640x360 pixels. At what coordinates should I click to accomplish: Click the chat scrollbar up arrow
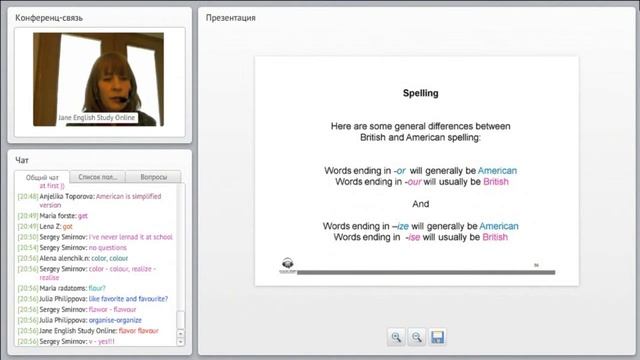coord(180,333)
